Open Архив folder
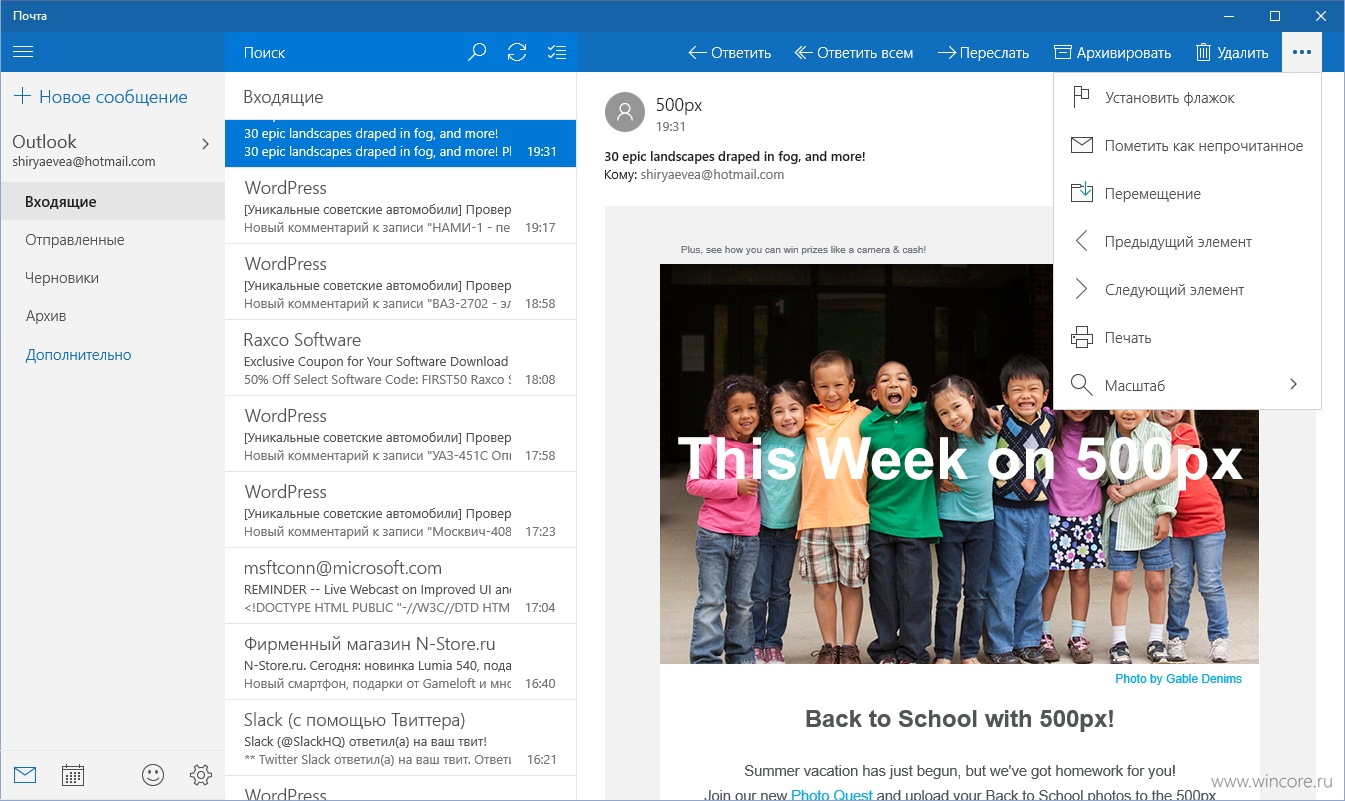 (x=113, y=316)
